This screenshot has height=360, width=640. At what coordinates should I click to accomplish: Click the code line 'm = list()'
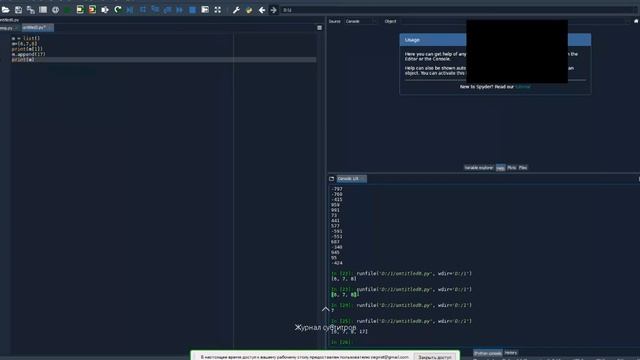[26, 38]
